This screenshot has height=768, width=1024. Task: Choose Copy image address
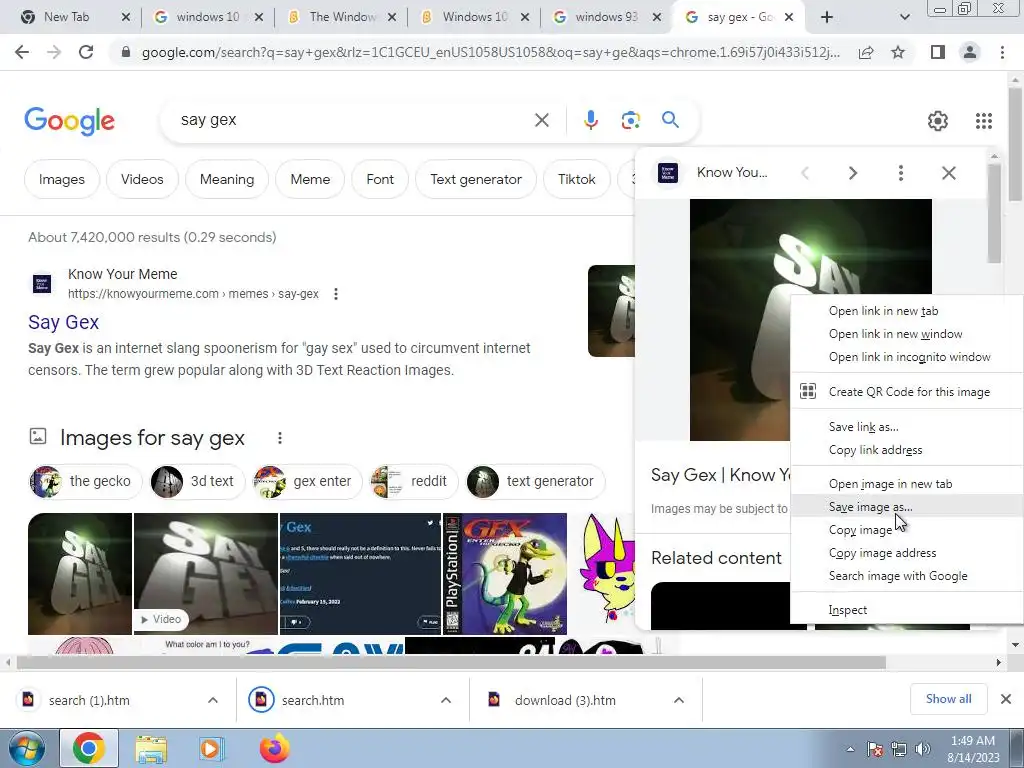906,553
